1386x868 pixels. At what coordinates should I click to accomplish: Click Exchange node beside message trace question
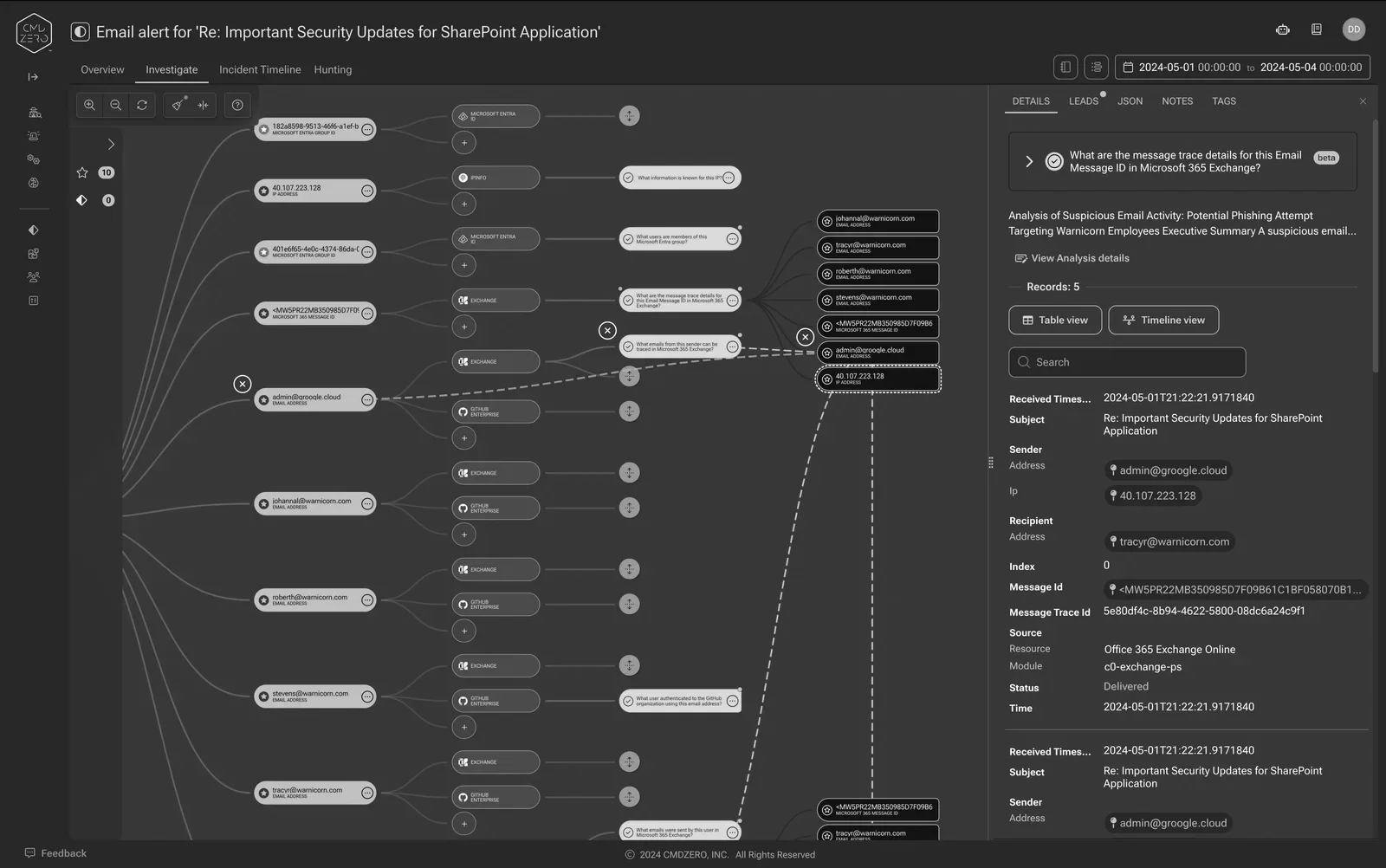(495, 301)
